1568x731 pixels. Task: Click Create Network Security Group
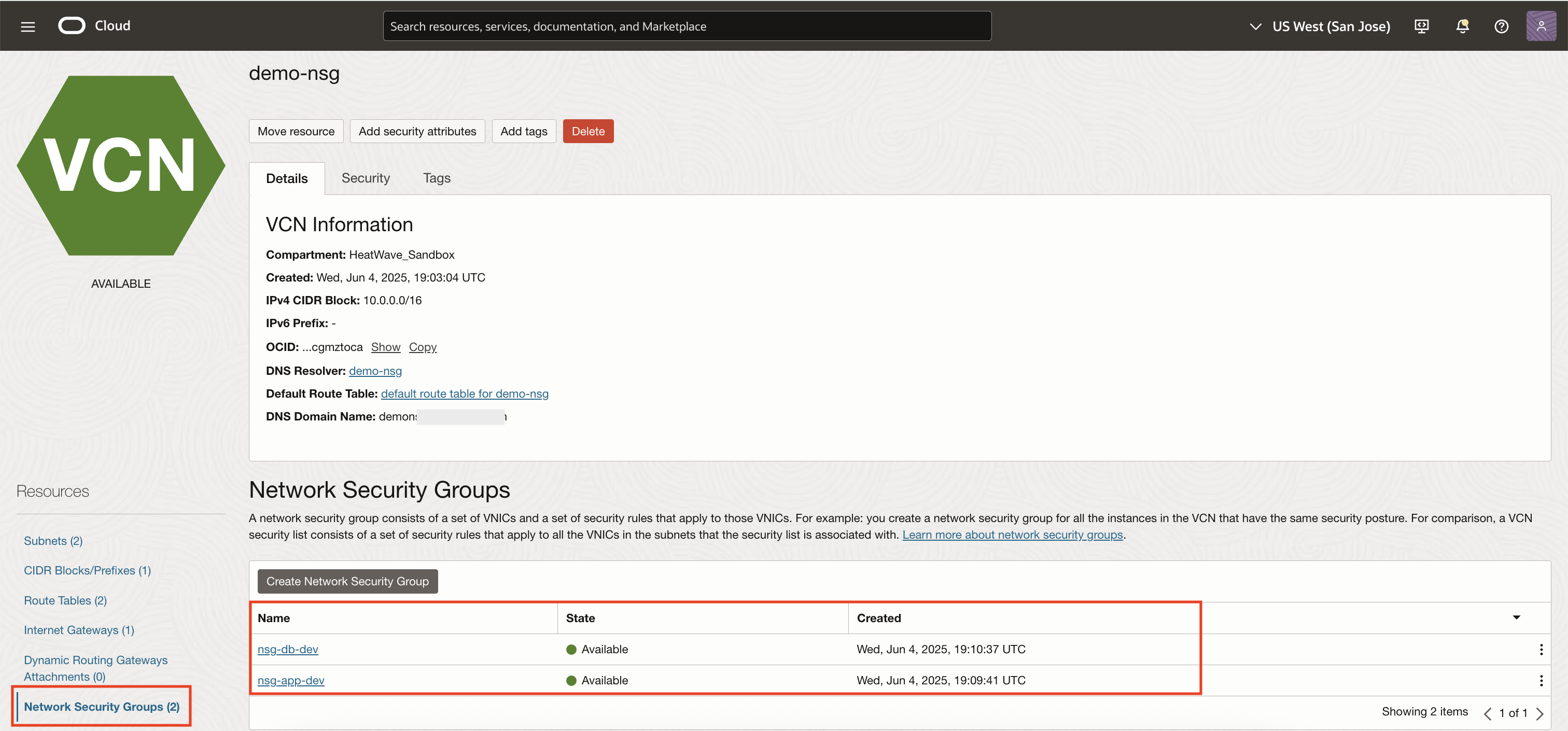click(x=347, y=581)
